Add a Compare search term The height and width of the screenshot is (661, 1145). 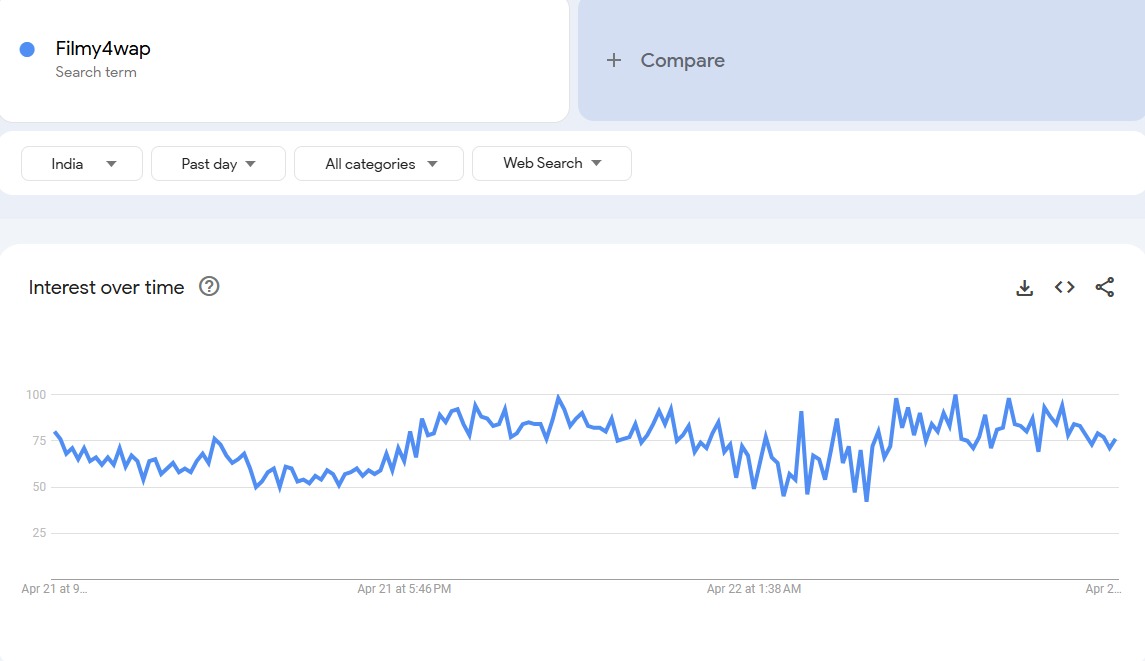pos(862,60)
